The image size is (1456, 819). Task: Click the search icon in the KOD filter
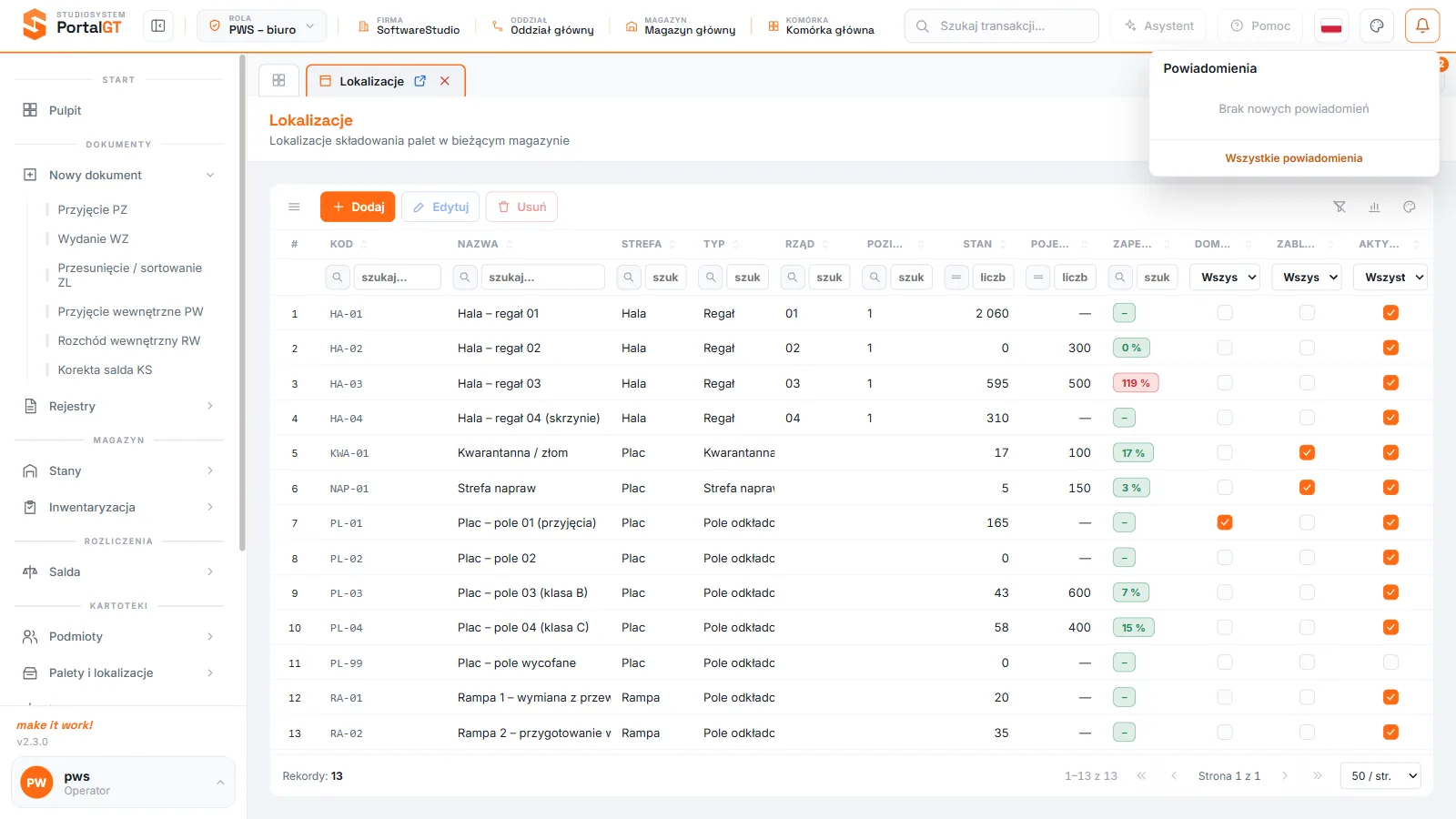tap(338, 277)
